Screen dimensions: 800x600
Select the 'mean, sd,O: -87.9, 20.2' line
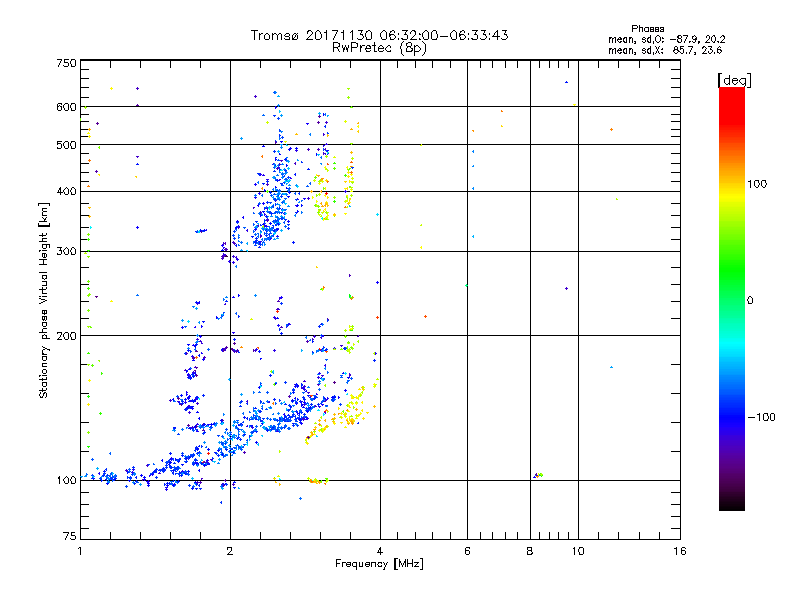666,39
